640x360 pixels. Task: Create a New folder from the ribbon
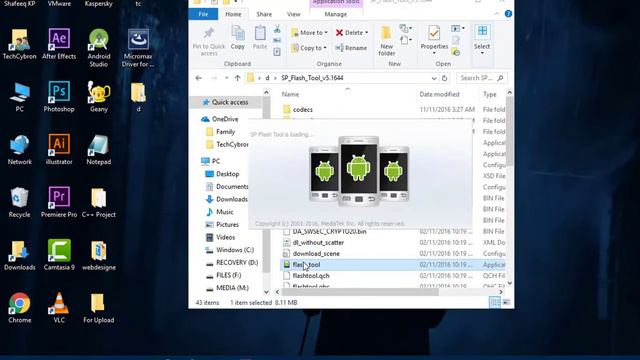pos(386,41)
